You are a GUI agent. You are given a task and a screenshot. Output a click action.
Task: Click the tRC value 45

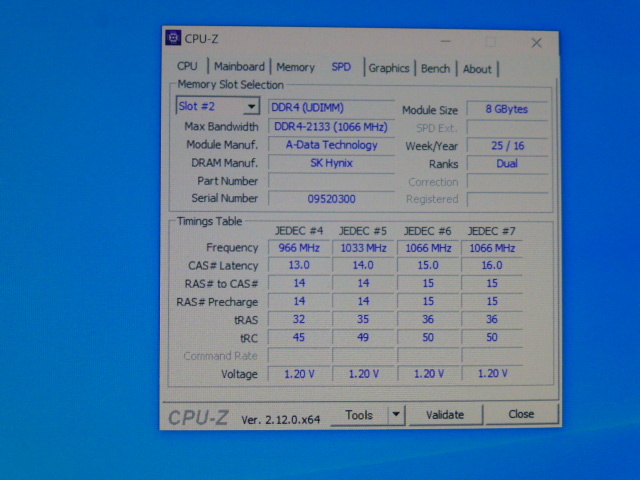[299, 338]
